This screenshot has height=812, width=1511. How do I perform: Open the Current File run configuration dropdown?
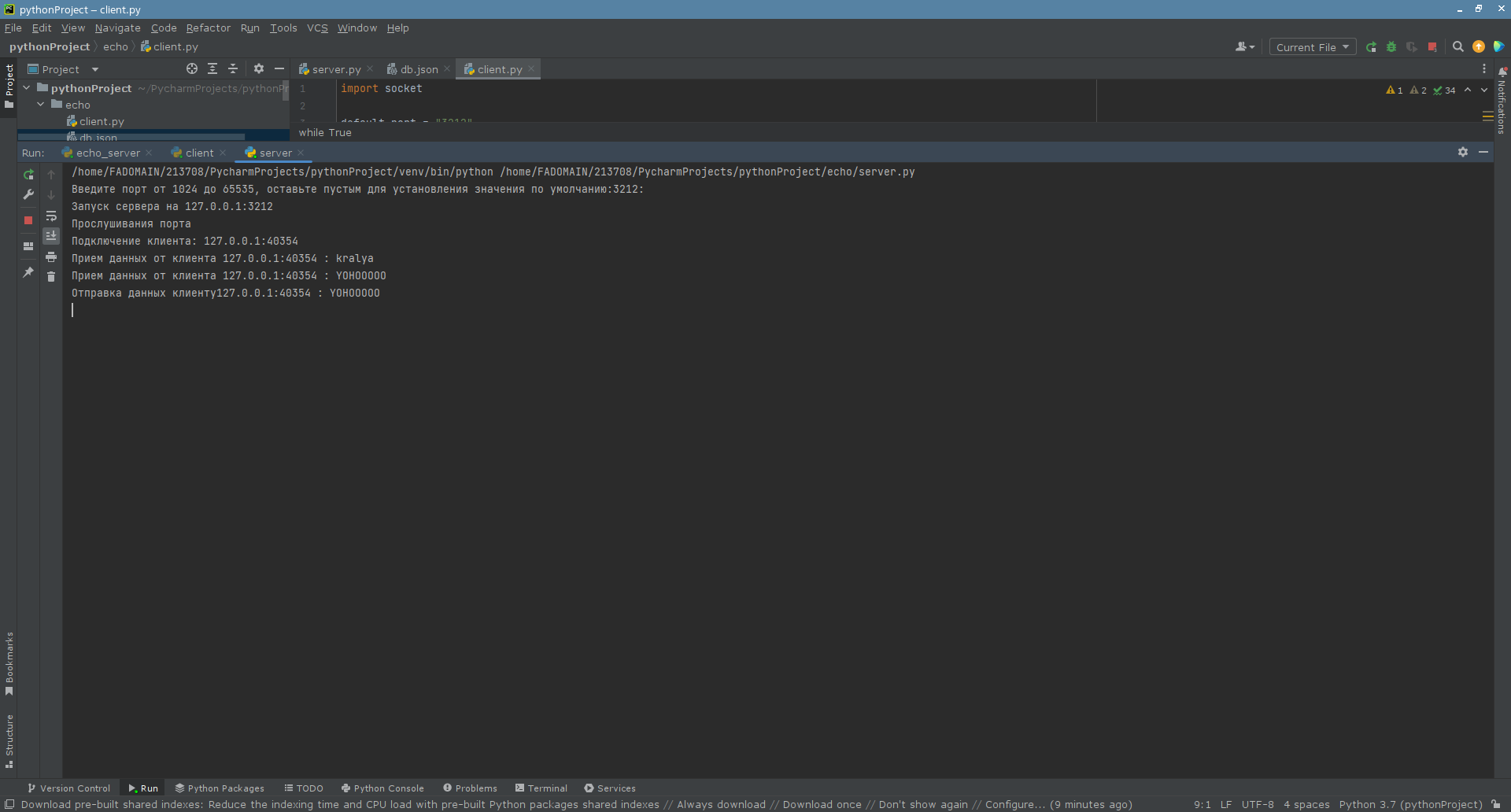coord(1311,46)
